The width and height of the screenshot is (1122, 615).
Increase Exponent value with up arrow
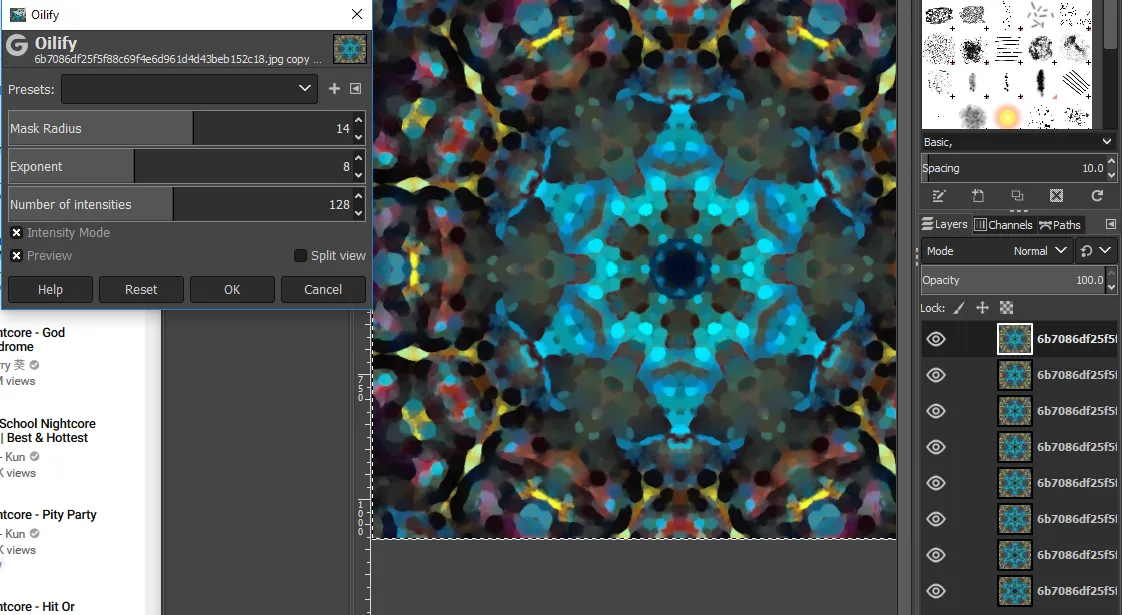point(358,158)
